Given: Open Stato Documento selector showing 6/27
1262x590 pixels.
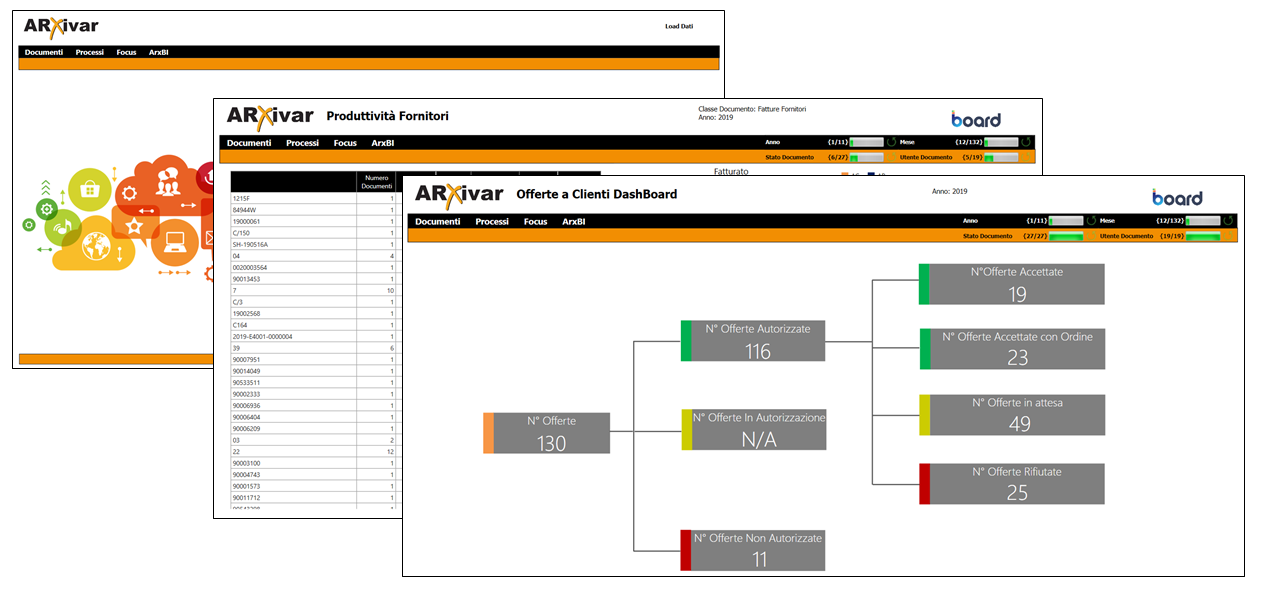Looking at the screenshot, I should coord(866,157).
